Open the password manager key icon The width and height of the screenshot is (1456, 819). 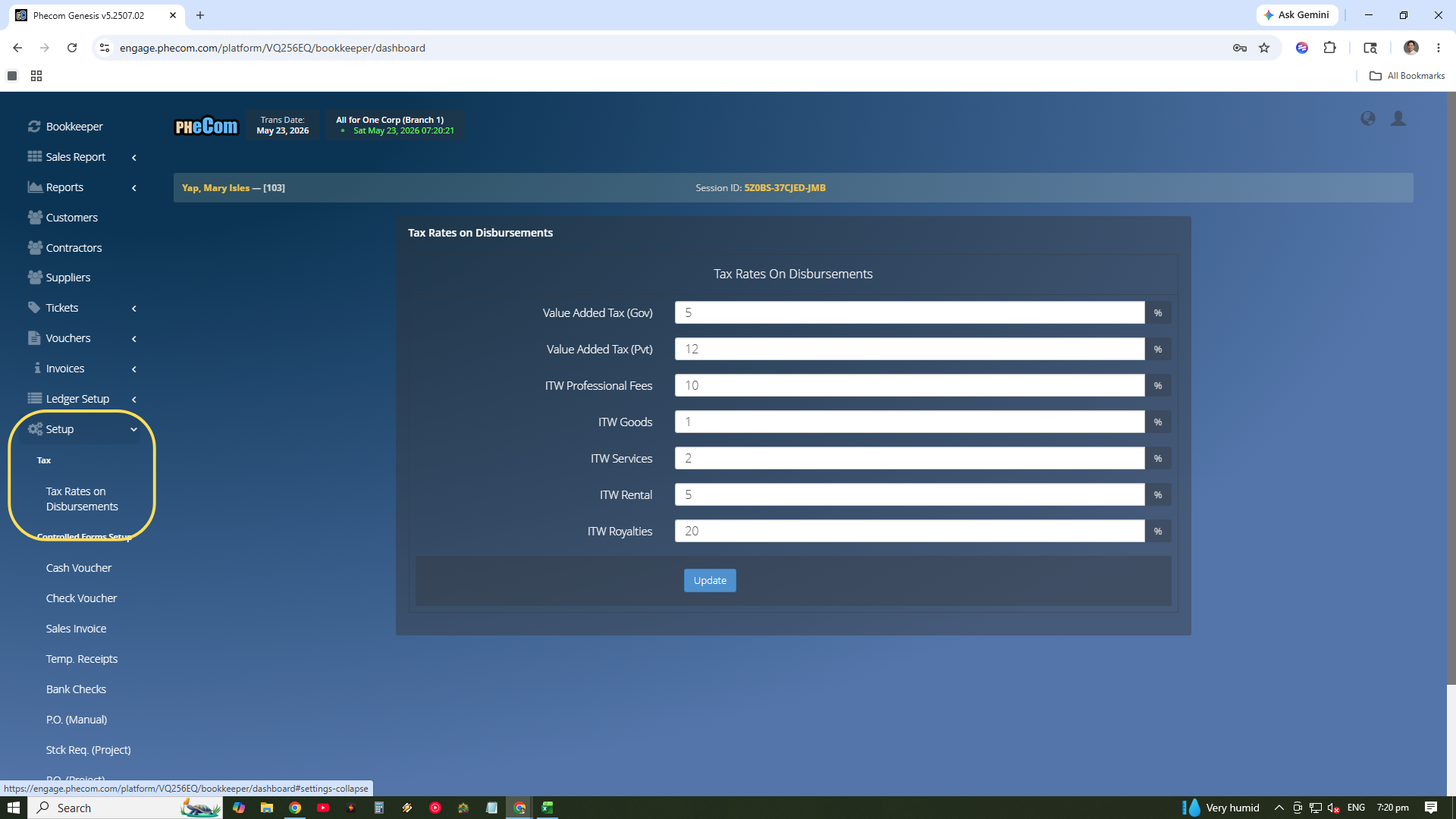[x=1239, y=48]
